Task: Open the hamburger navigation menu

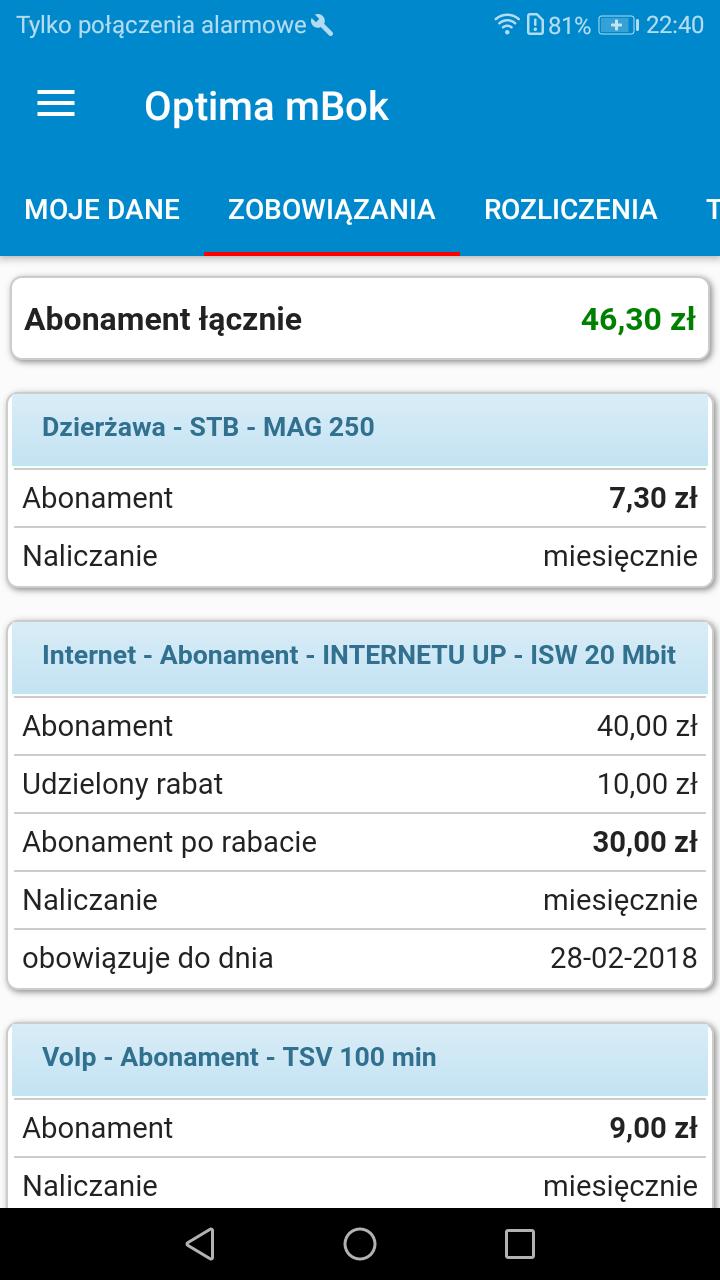Action: (x=56, y=105)
